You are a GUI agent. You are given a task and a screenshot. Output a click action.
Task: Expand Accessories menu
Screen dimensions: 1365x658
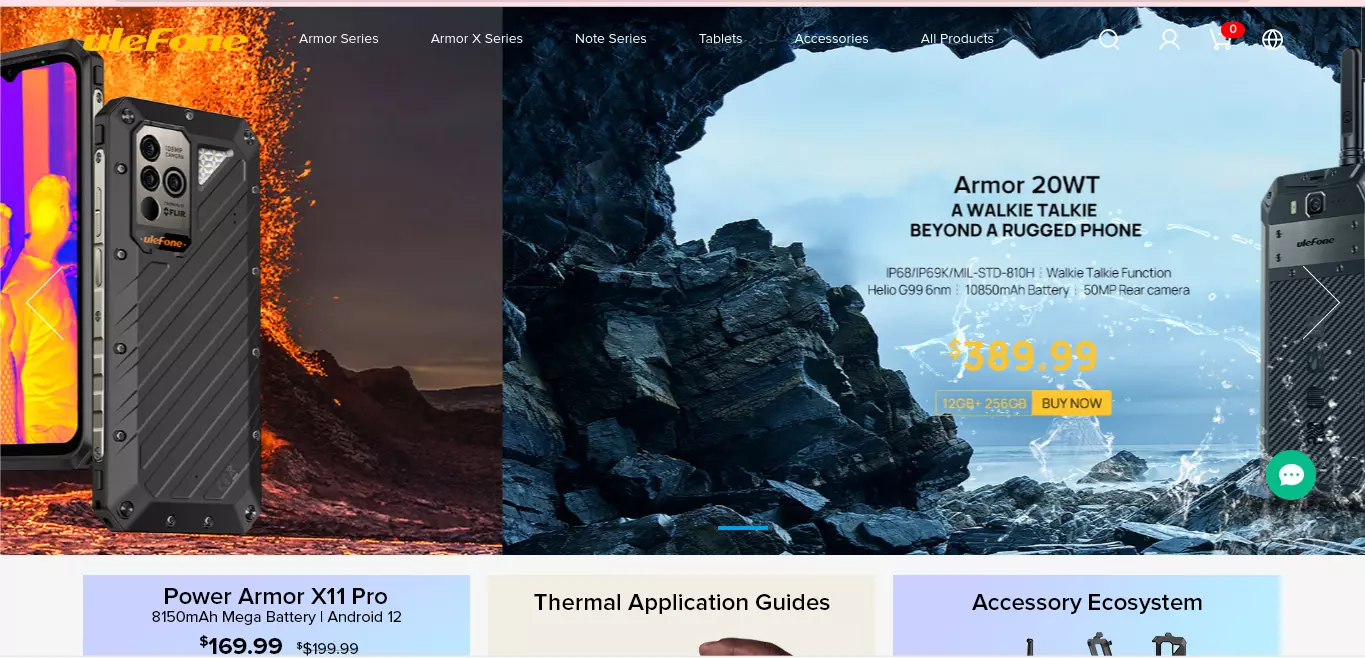point(832,39)
